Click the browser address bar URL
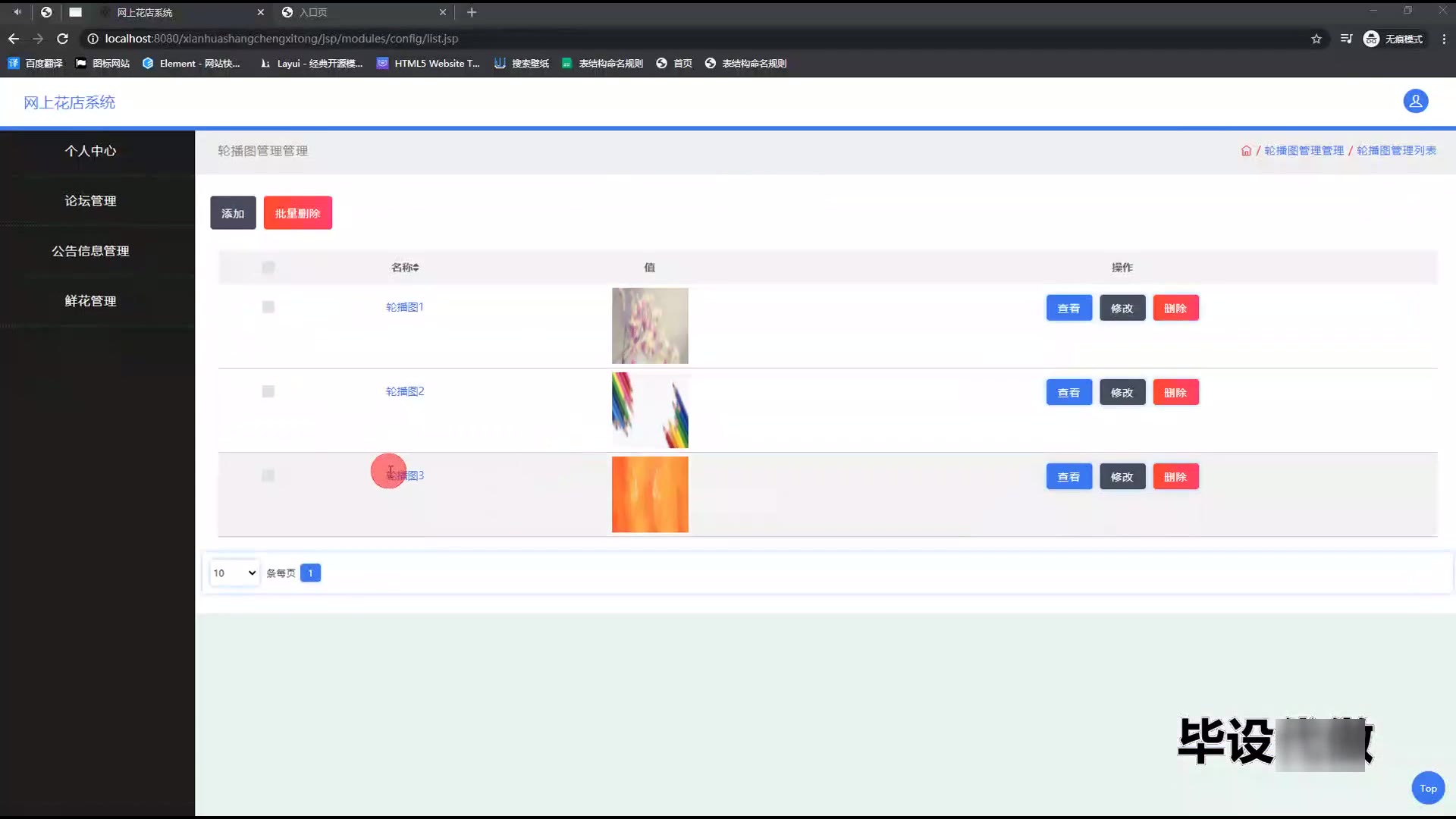The image size is (1456, 819). point(281,39)
